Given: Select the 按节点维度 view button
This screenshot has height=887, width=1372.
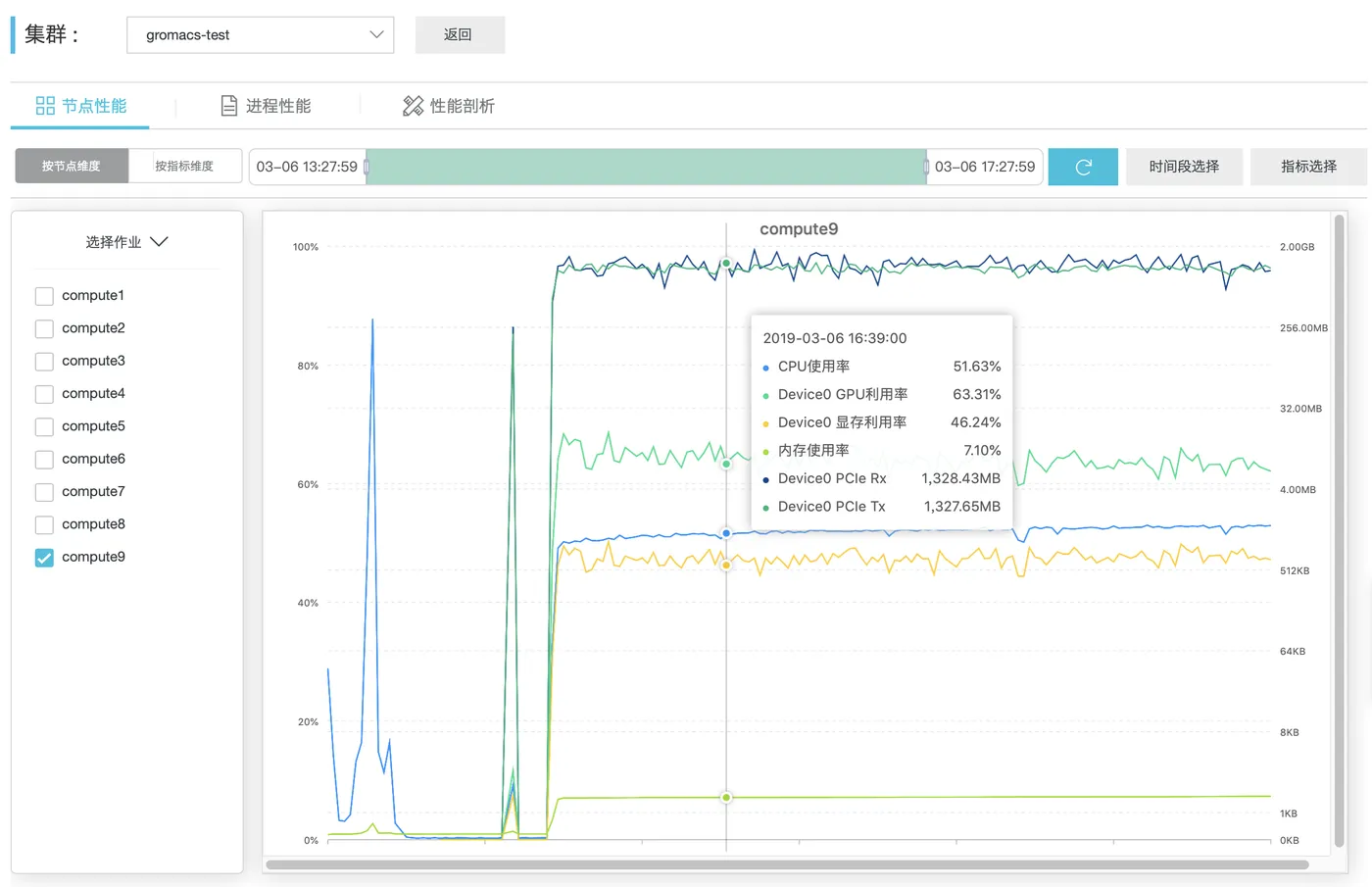Looking at the screenshot, I should (72, 167).
